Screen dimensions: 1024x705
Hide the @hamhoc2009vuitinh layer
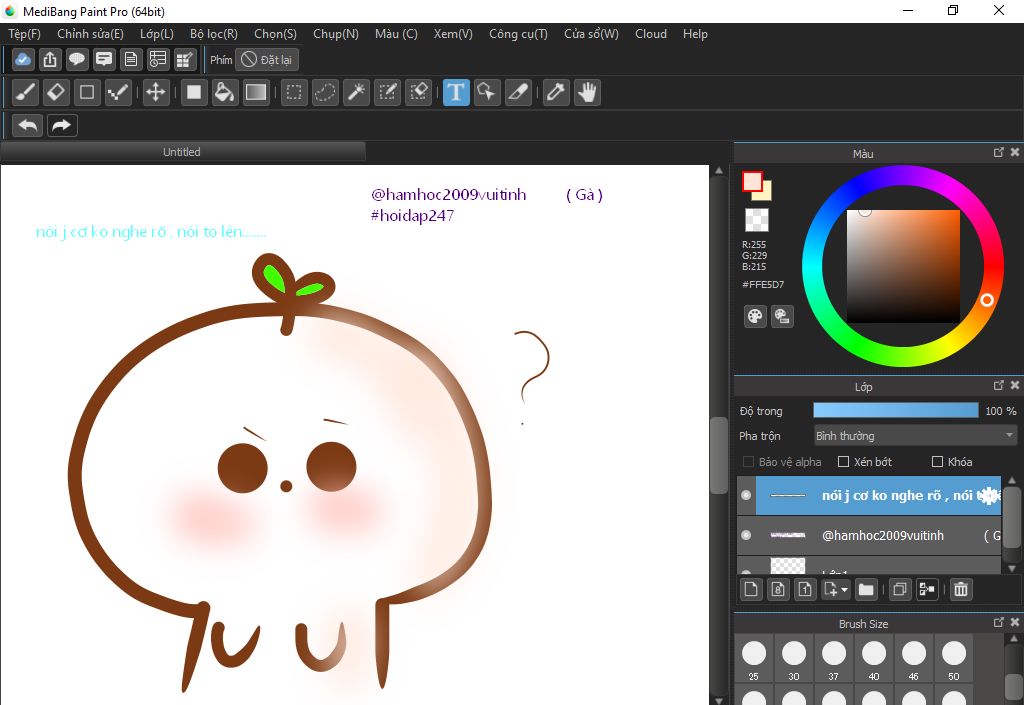[x=746, y=535]
